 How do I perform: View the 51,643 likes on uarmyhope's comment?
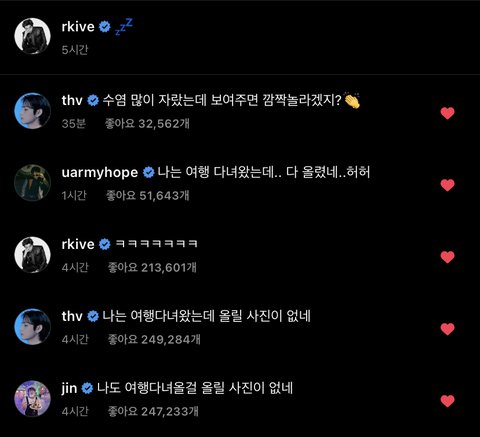coord(147,195)
